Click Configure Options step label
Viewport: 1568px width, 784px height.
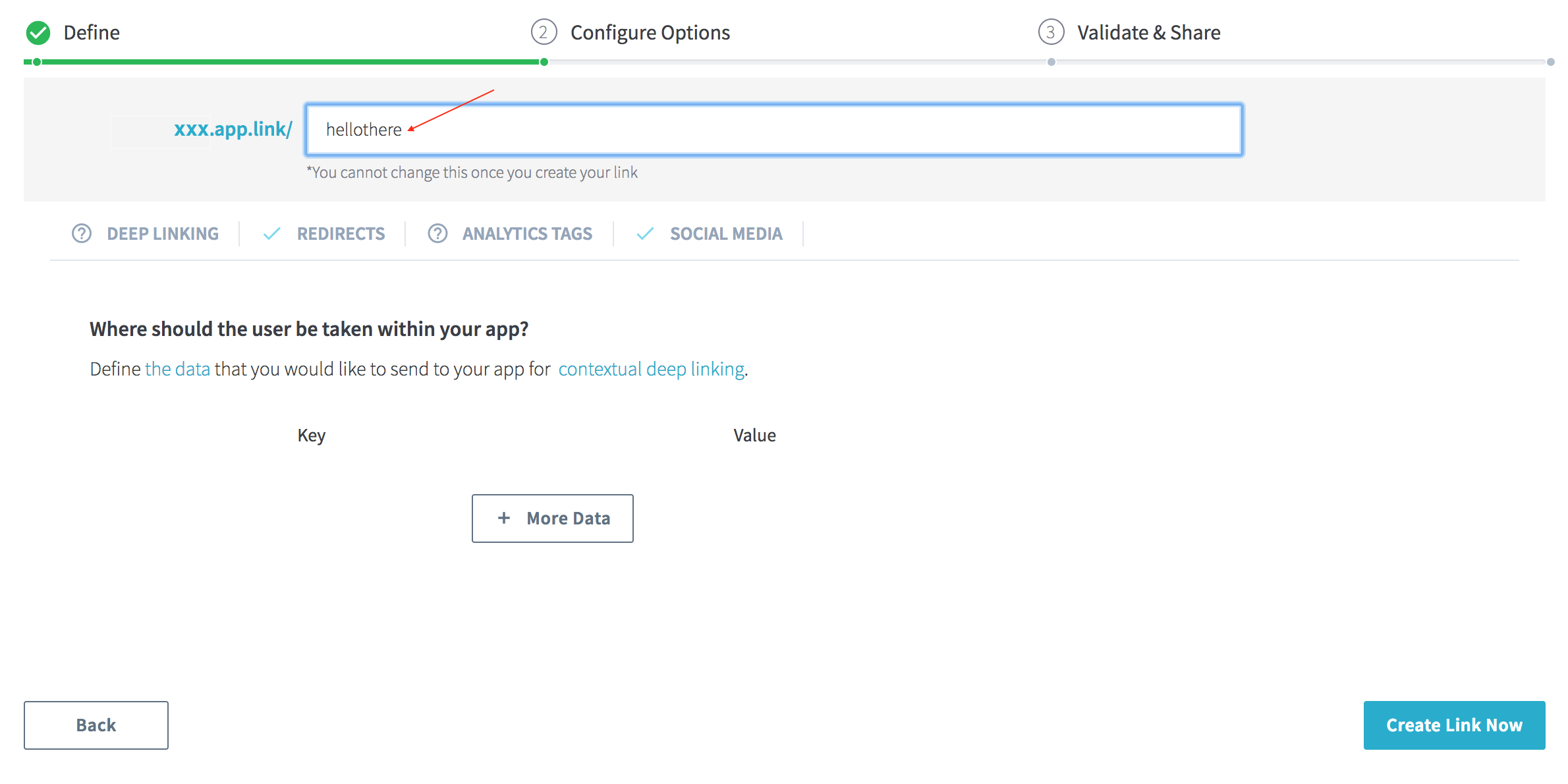click(650, 32)
